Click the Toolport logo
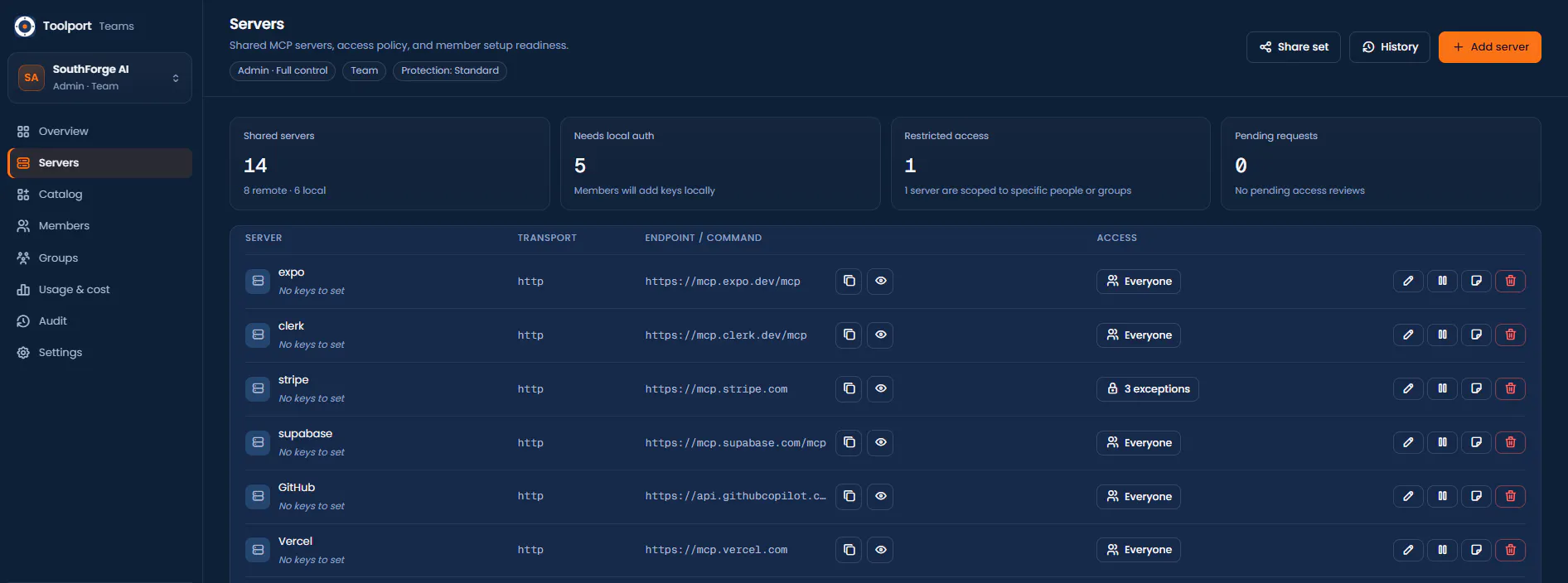 pos(25,26)
